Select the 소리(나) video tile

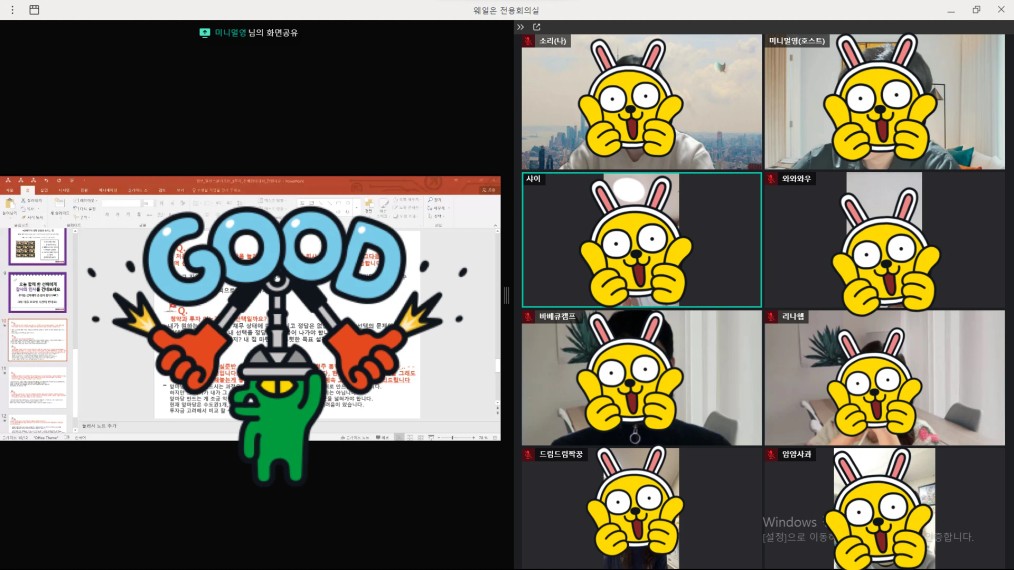[642, 102]
